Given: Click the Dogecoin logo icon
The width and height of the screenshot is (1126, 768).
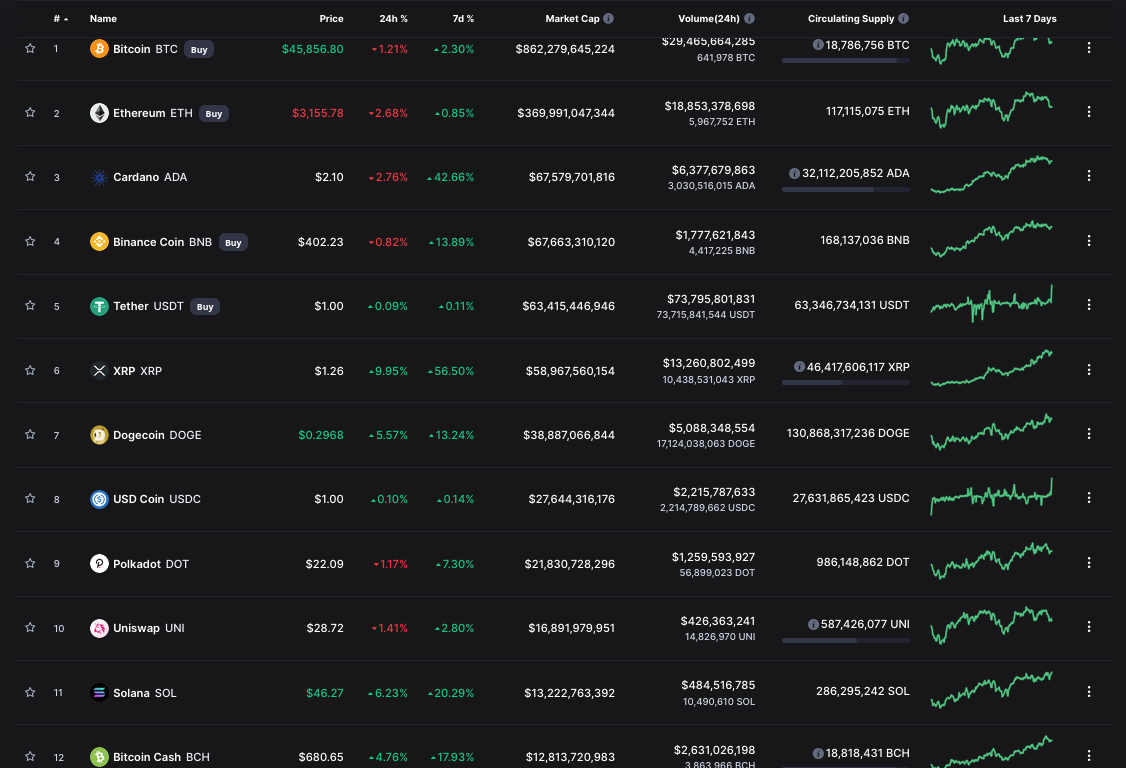Looking at the screenshot, I should tap(99, 435).
